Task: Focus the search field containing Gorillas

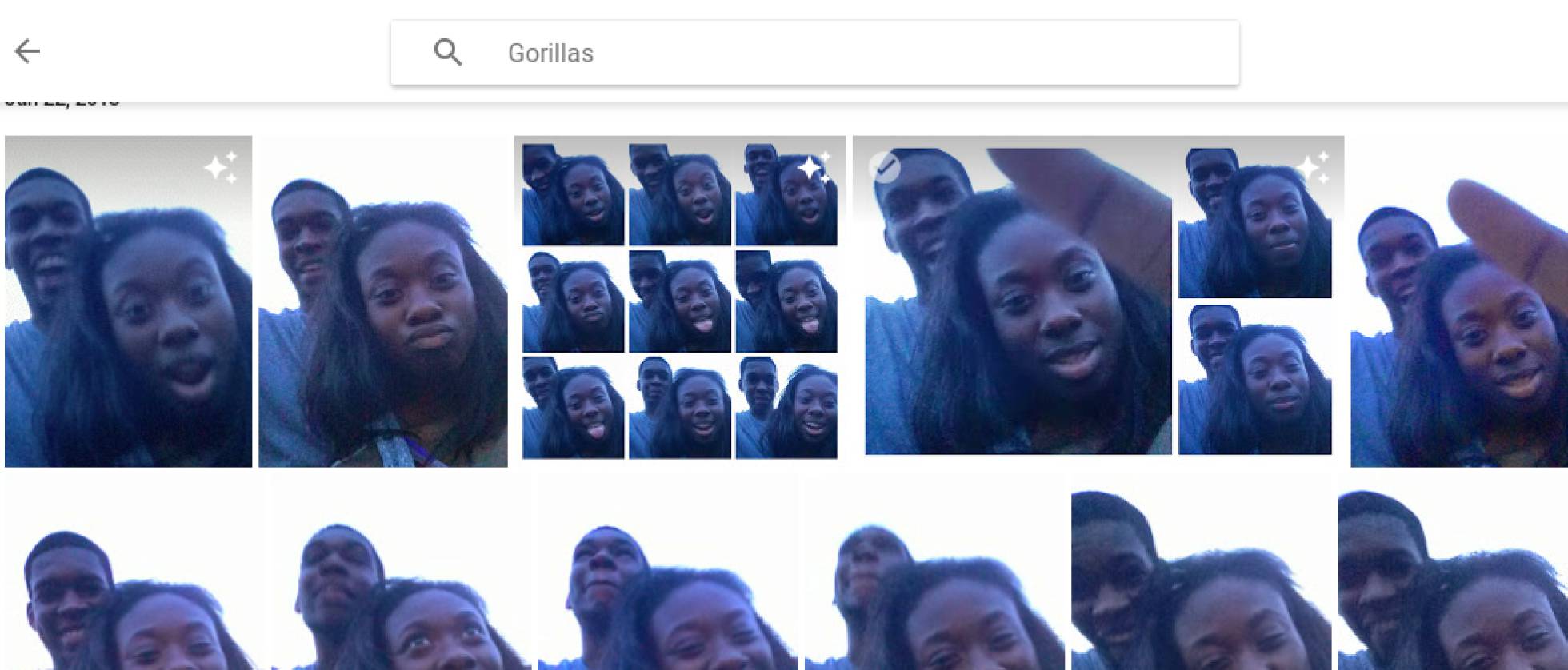Action: tap(814, 53)
